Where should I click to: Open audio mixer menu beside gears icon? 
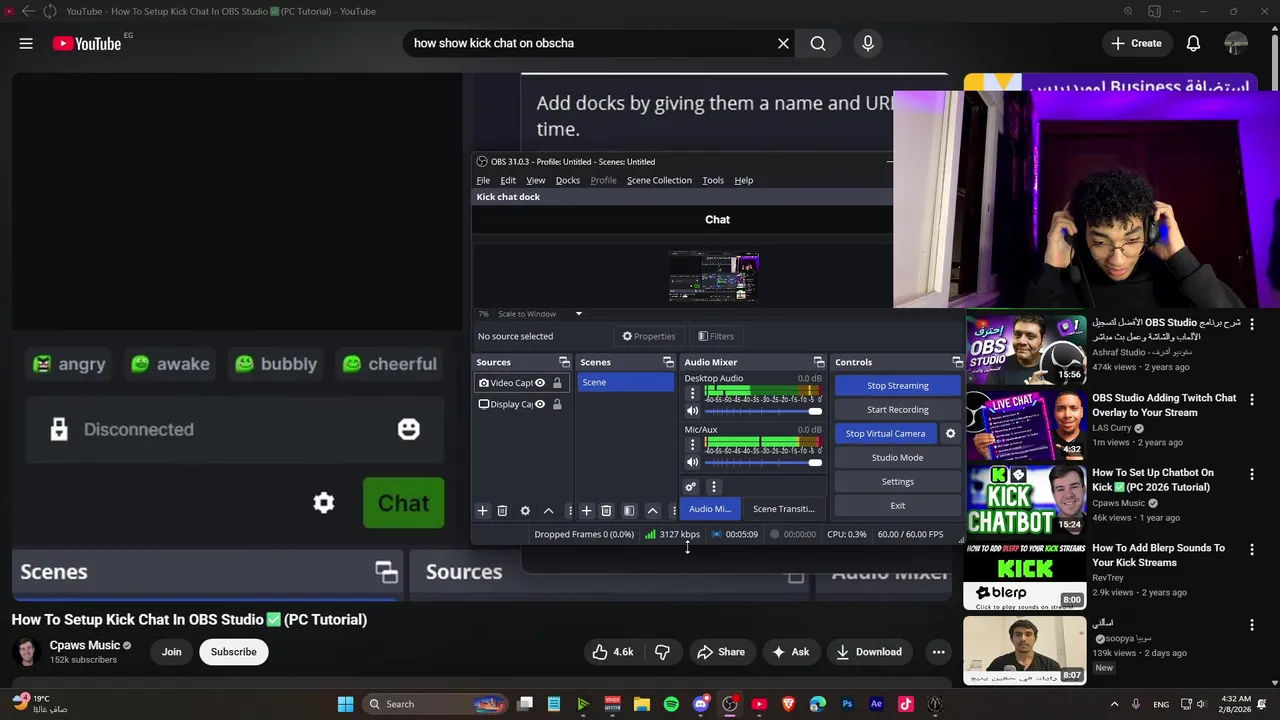(x=713, y=487)
